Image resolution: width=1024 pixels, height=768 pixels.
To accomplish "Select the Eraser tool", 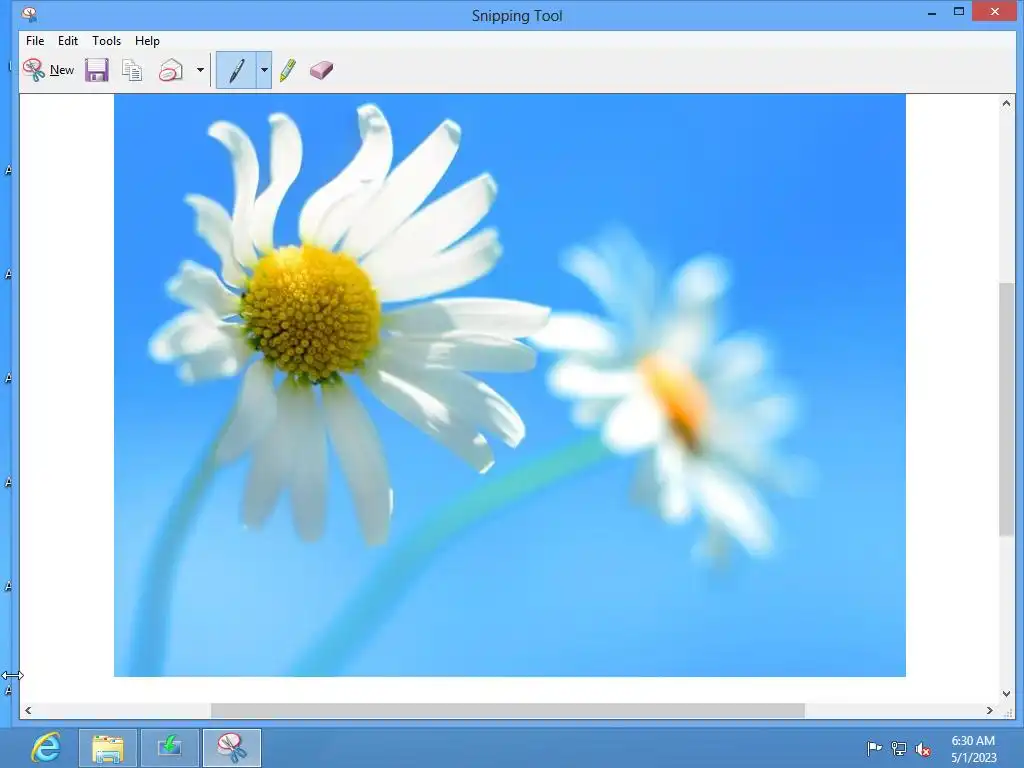I will pyautogui.click(x=321, y=70).
